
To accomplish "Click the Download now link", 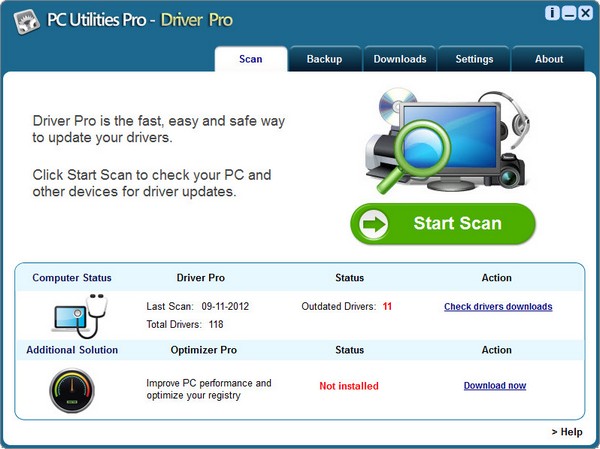I will pos(494,386).
